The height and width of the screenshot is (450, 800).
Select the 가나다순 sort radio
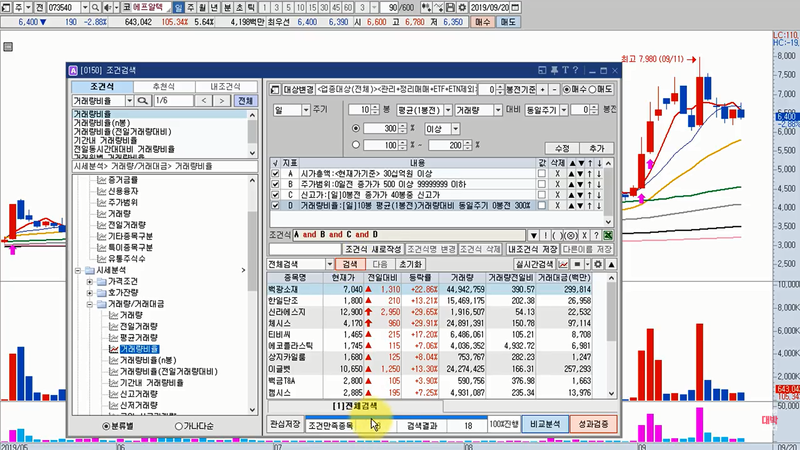coord(179,426)
